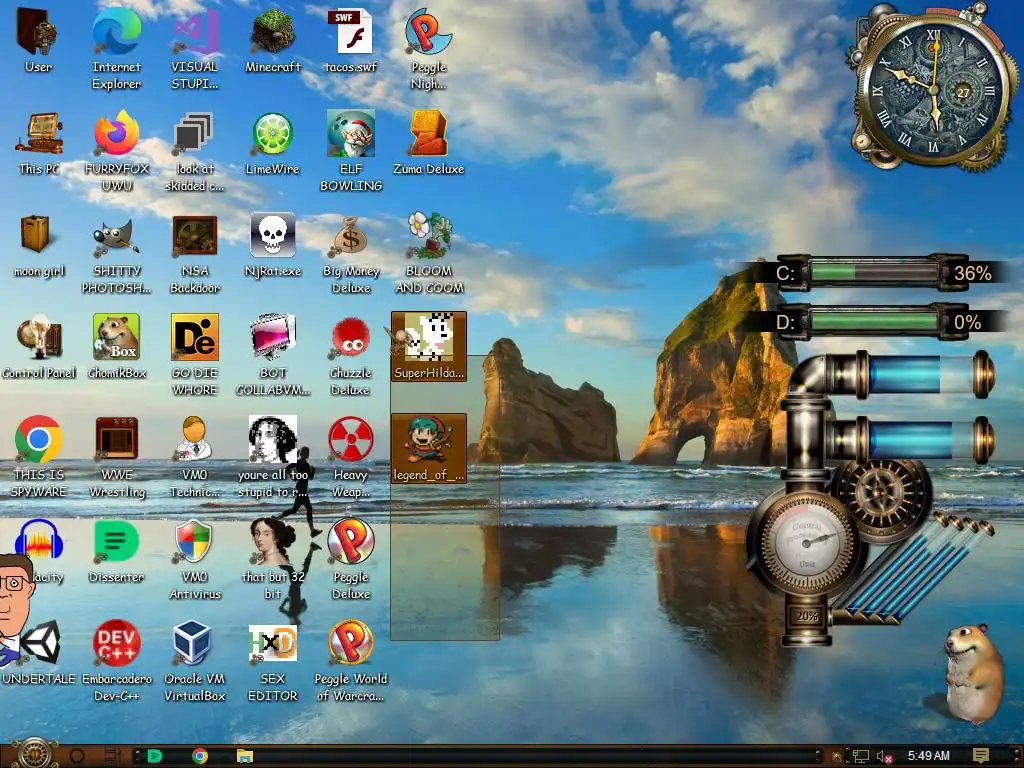
Task: Select the GO DIE WHORE icon
Action: coord(195,355)
